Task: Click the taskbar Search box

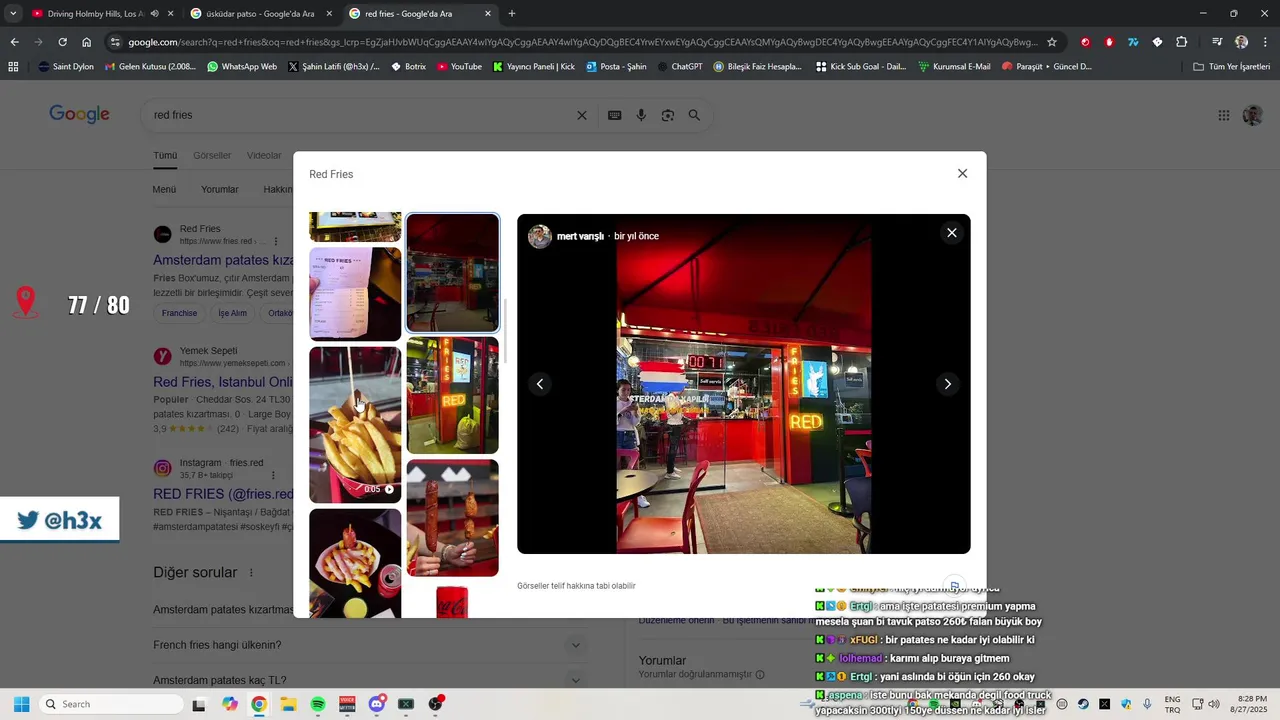Action: pos(110,704)
